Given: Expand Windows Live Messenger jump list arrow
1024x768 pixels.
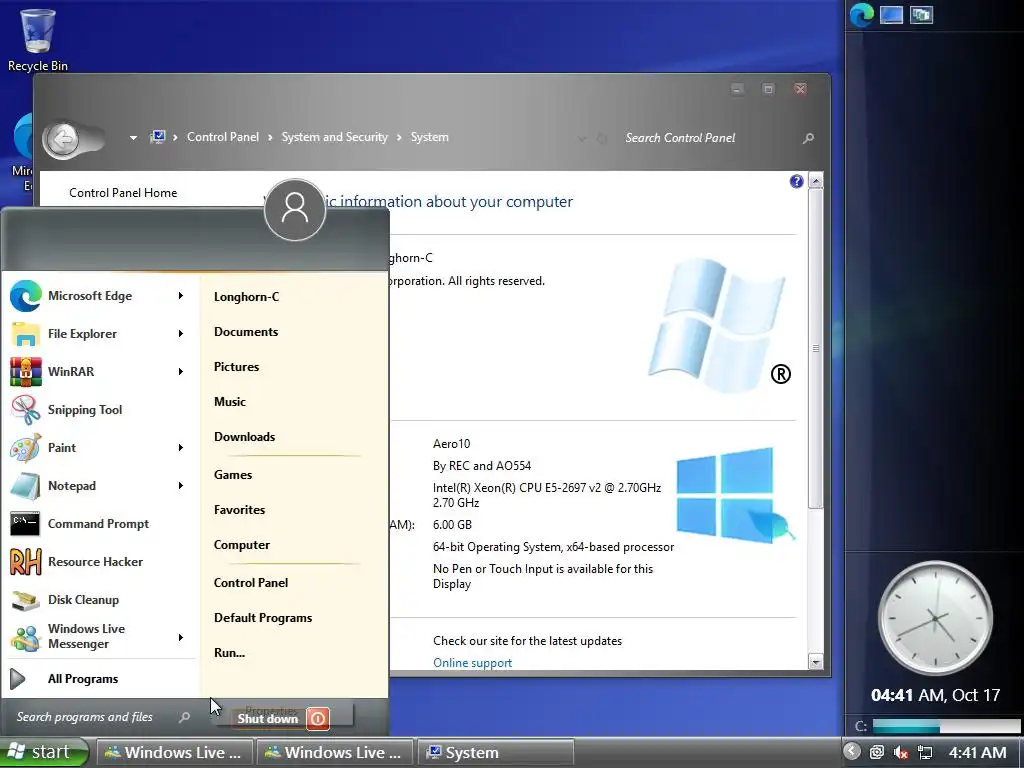Looking at the screenshot, I should pyautogui.click(x=181, y=637).
